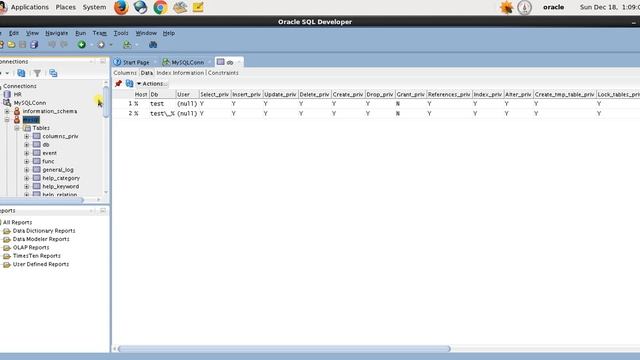Click the schema browser icon in Connections toolbar
Screen dimensions: 640x360
[x=53, y=73]
